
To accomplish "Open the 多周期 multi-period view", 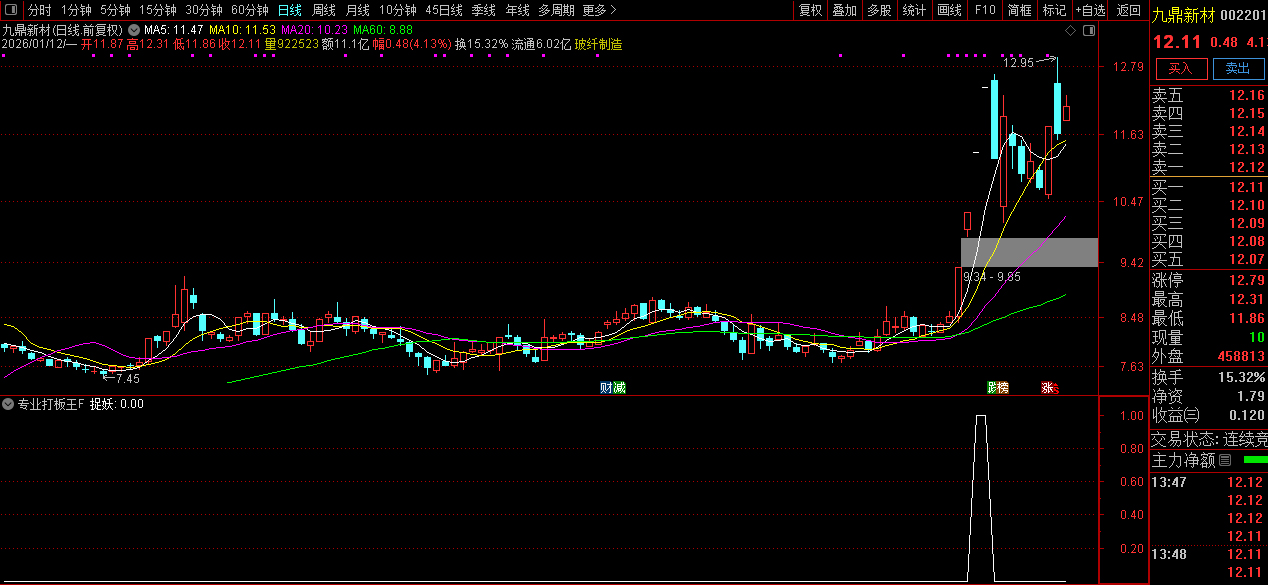I will coord(556,10).
